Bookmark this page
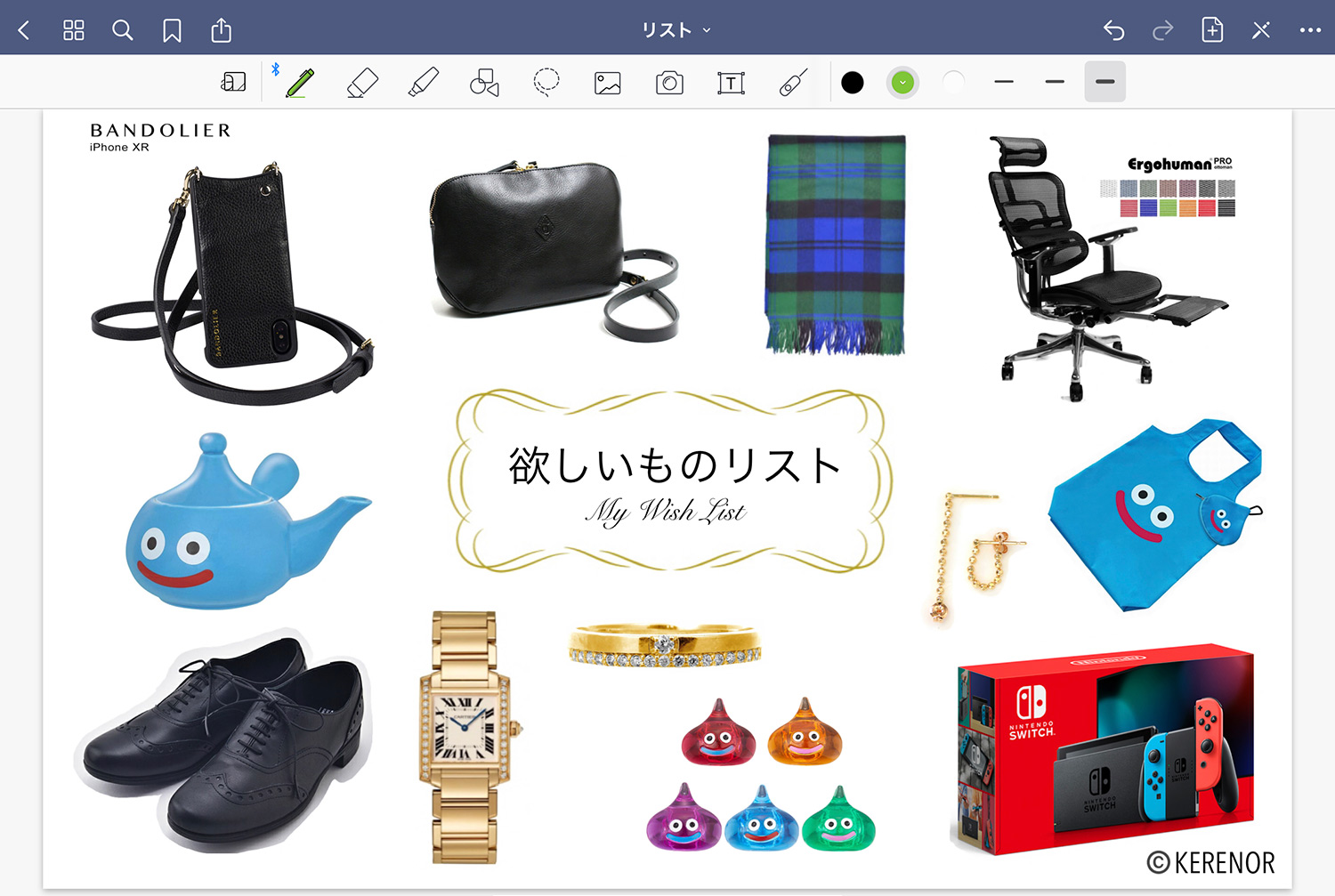This screenshot has height=896, width=1335. (172, 30)
